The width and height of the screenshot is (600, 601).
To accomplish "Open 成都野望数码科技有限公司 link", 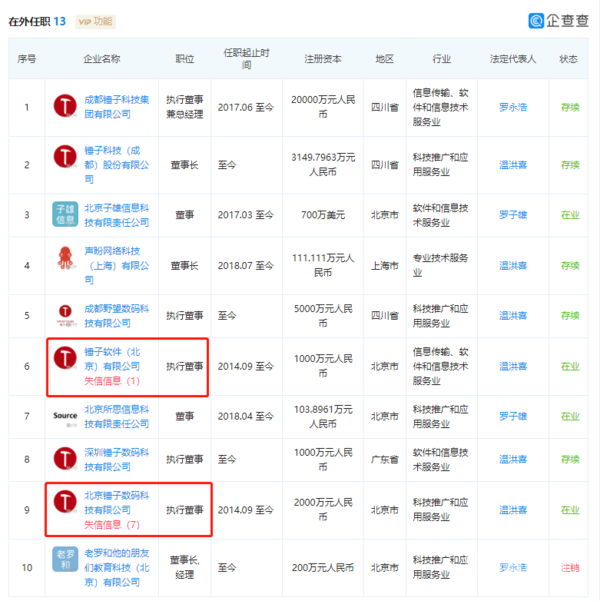I will [117, 316].
